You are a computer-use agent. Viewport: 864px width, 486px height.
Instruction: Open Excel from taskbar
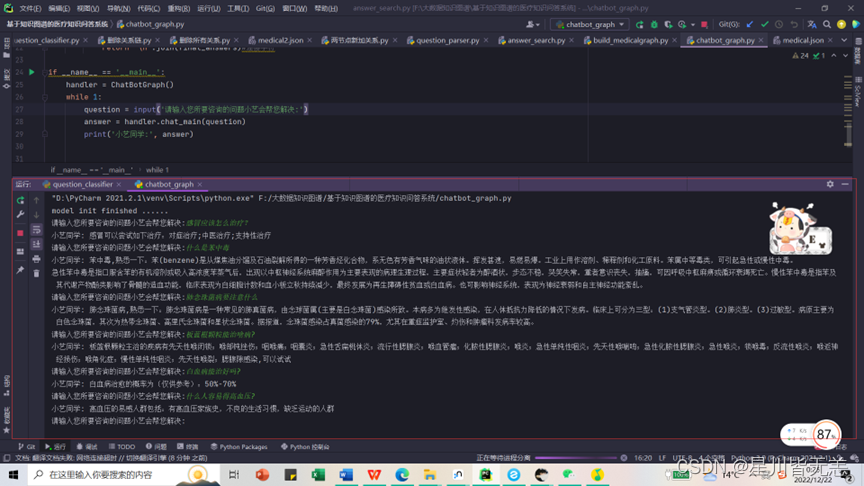click(x=318, y=474)
